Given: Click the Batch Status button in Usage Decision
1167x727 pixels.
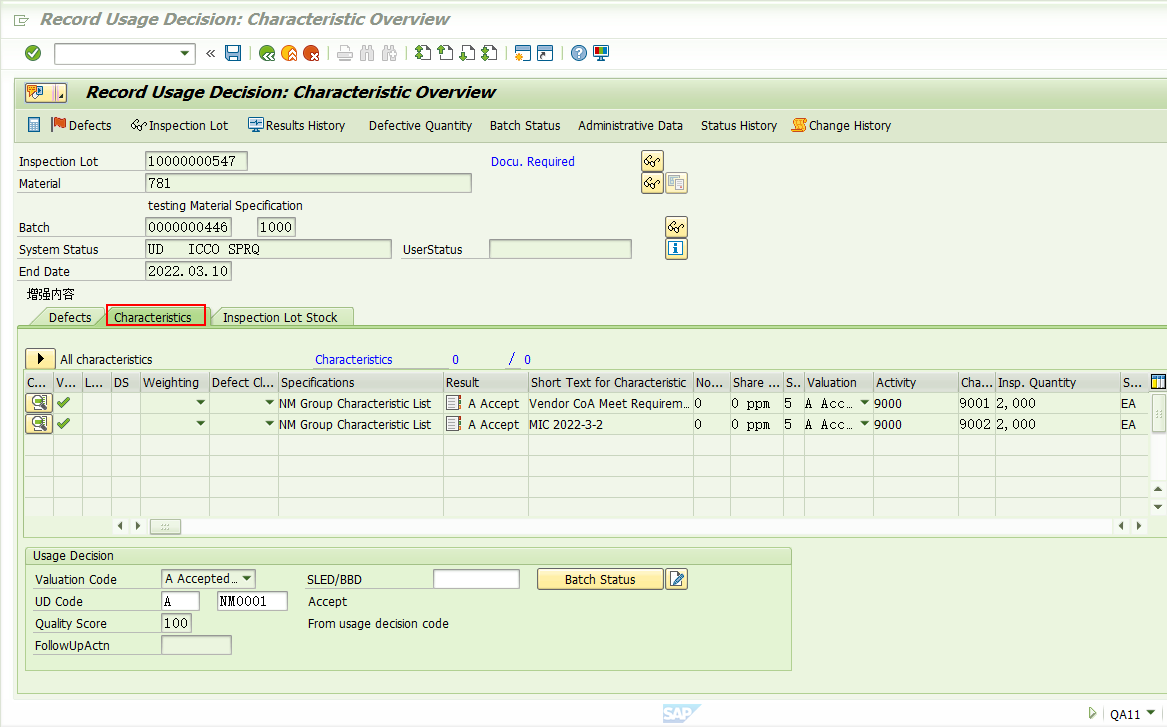Looking at the screenshot, I should [x=600, y=579].
